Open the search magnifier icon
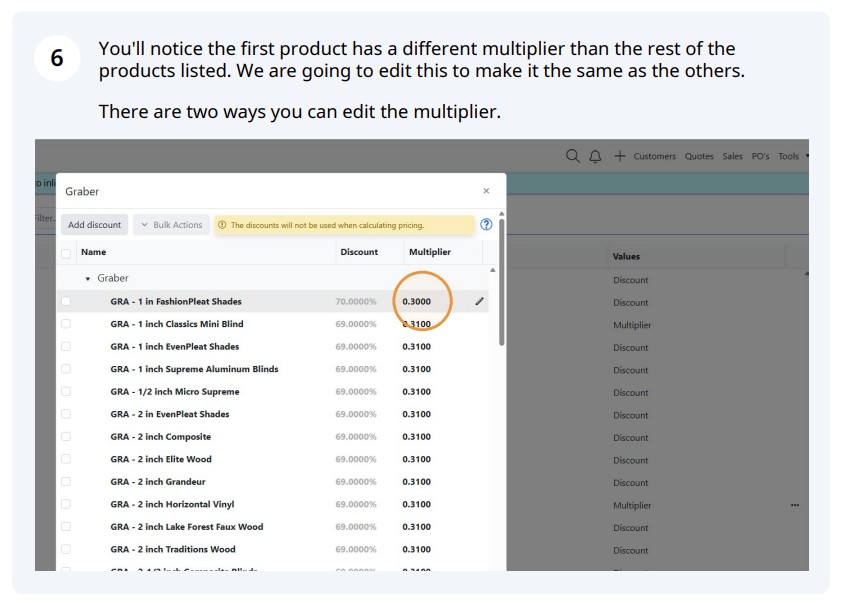Screen dimensions: 848x601 pos(573,156)
